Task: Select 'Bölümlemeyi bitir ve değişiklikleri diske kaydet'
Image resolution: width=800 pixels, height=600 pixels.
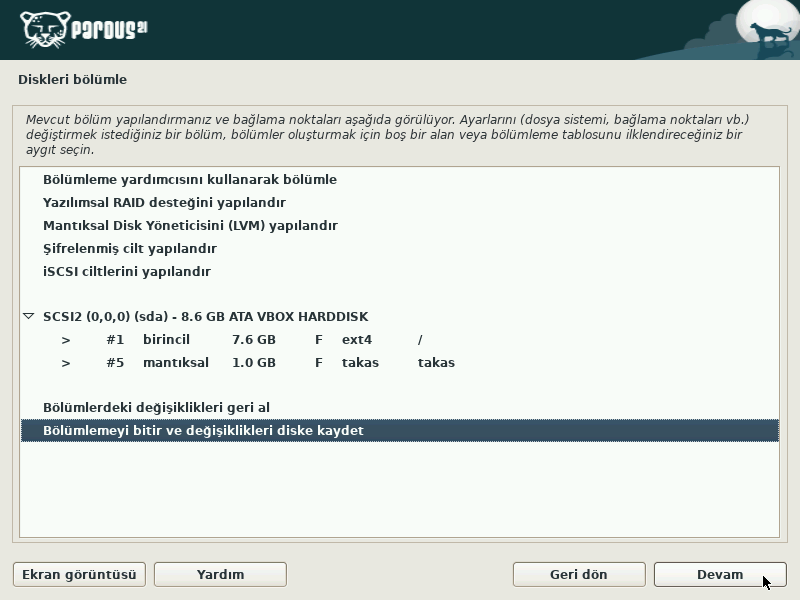Action: (x=399, y=431)
